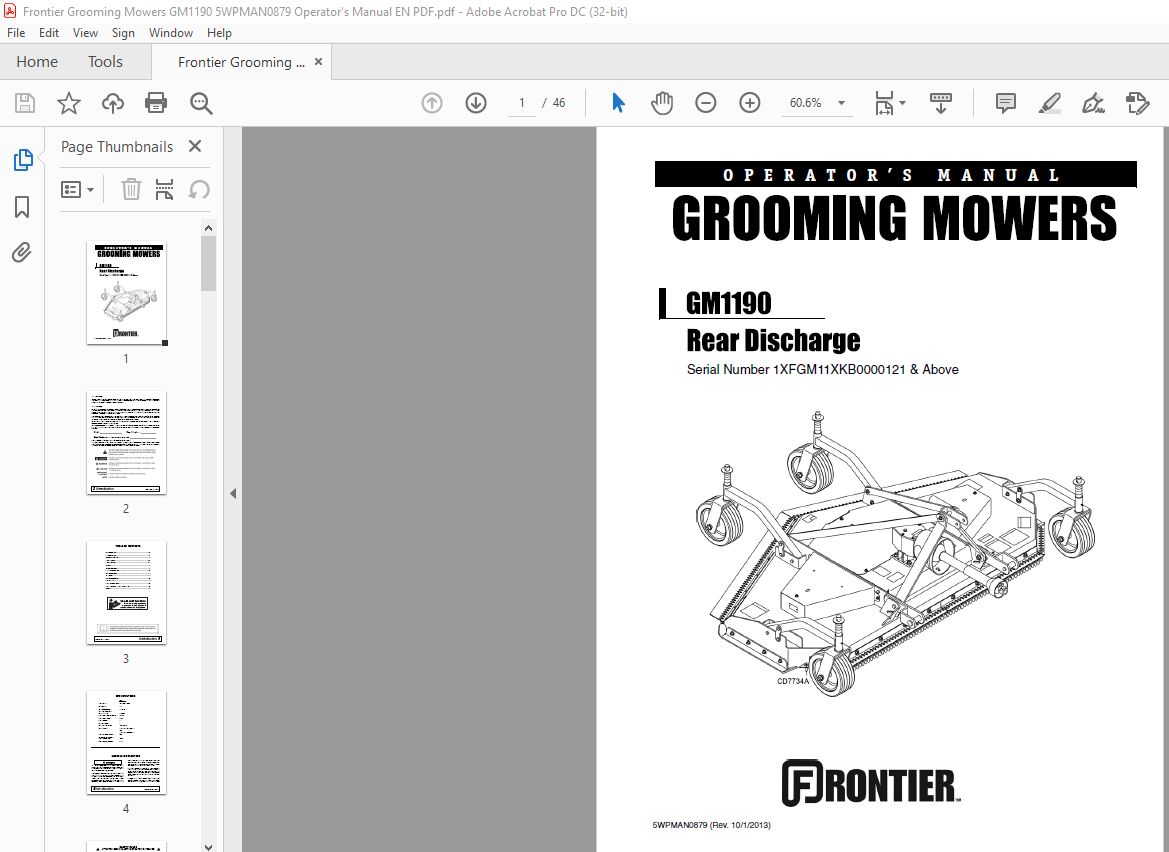Image resolution: width=1169 pixels, height=852 pixels.
Task: Select page 4 thumbnail
Action: 127,742
